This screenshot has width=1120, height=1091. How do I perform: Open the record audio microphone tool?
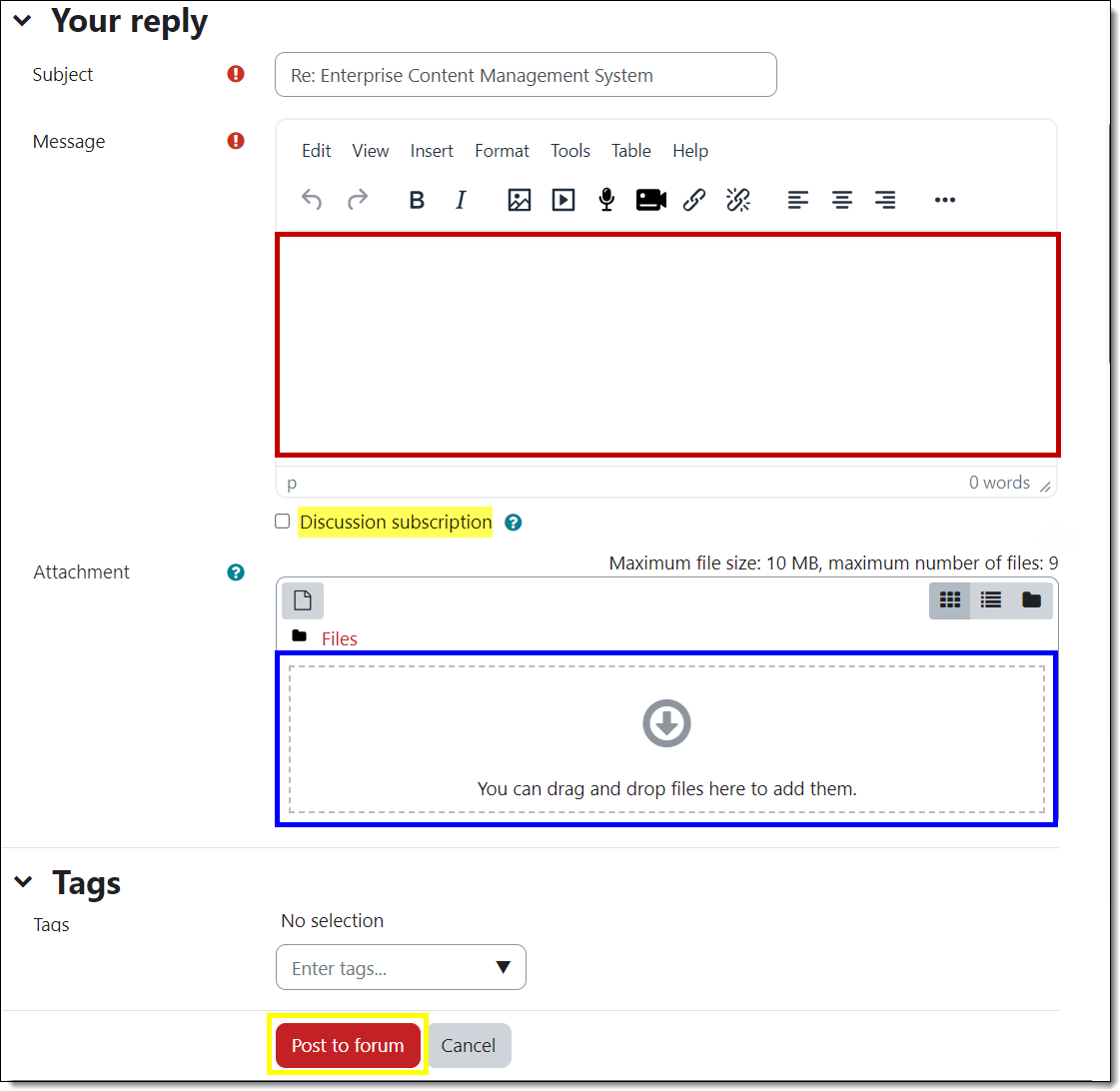click(x=606, y=200)
